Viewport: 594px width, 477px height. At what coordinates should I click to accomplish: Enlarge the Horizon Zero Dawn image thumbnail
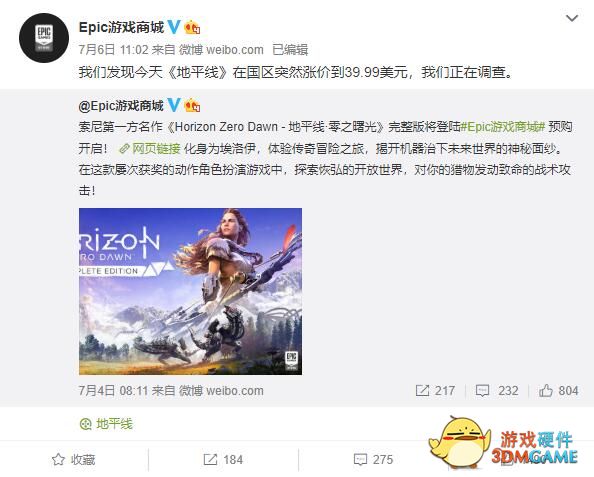191,291
